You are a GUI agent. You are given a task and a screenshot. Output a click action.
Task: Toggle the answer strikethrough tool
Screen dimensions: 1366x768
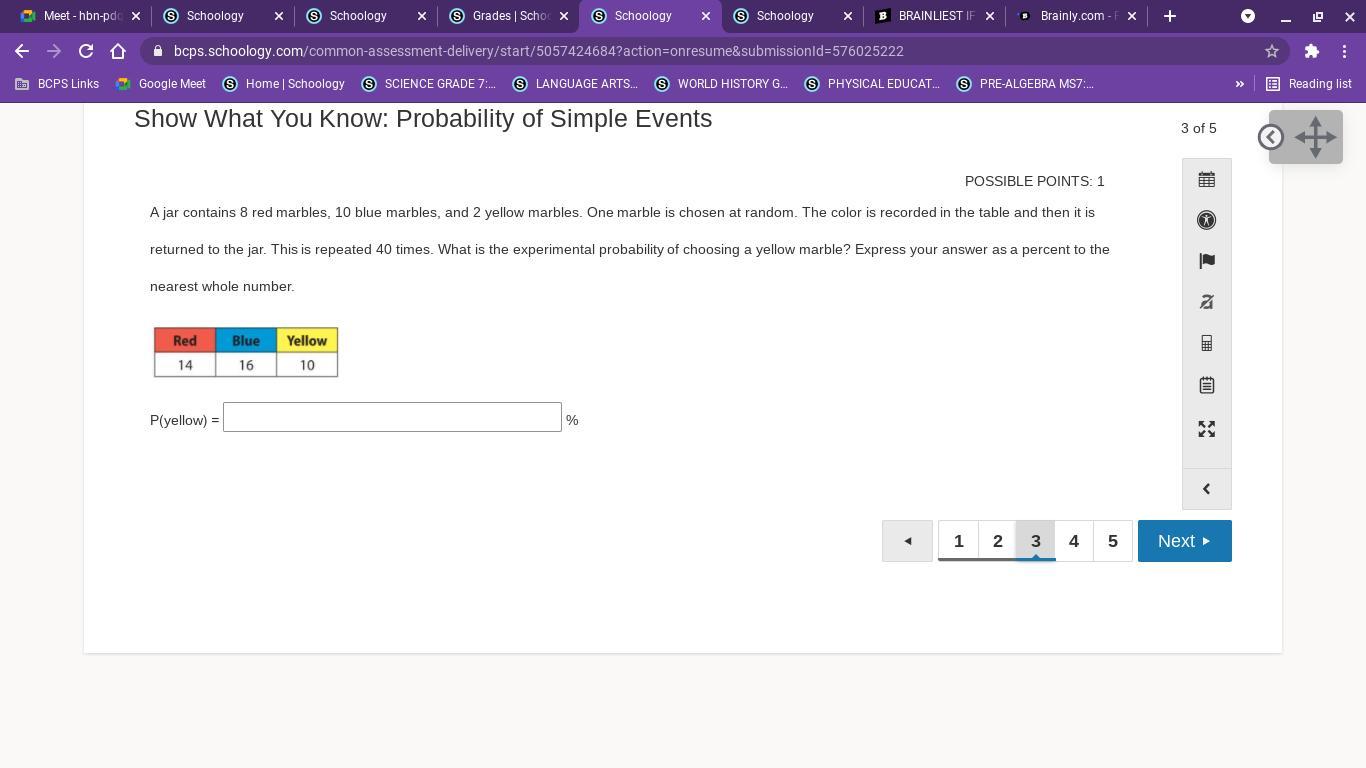1207,302
